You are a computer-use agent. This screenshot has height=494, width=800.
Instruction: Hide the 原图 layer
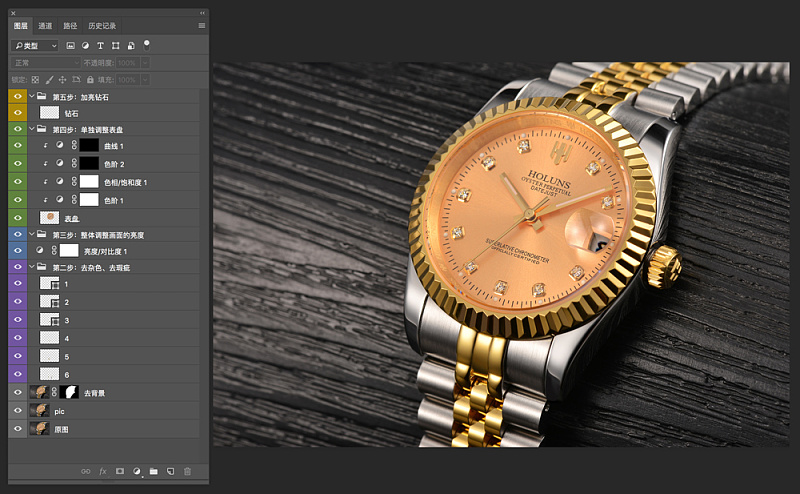[18, 429]
